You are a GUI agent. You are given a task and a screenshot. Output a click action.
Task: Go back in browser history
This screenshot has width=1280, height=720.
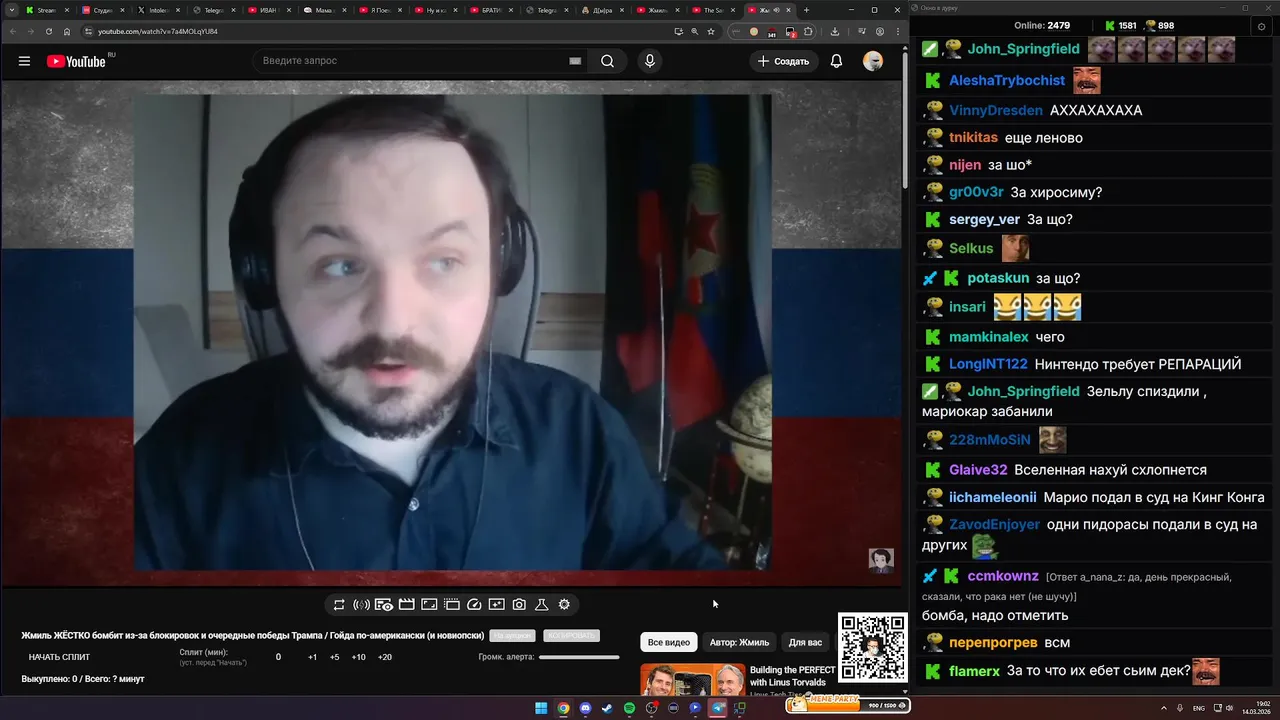click(x=13, y=31)
